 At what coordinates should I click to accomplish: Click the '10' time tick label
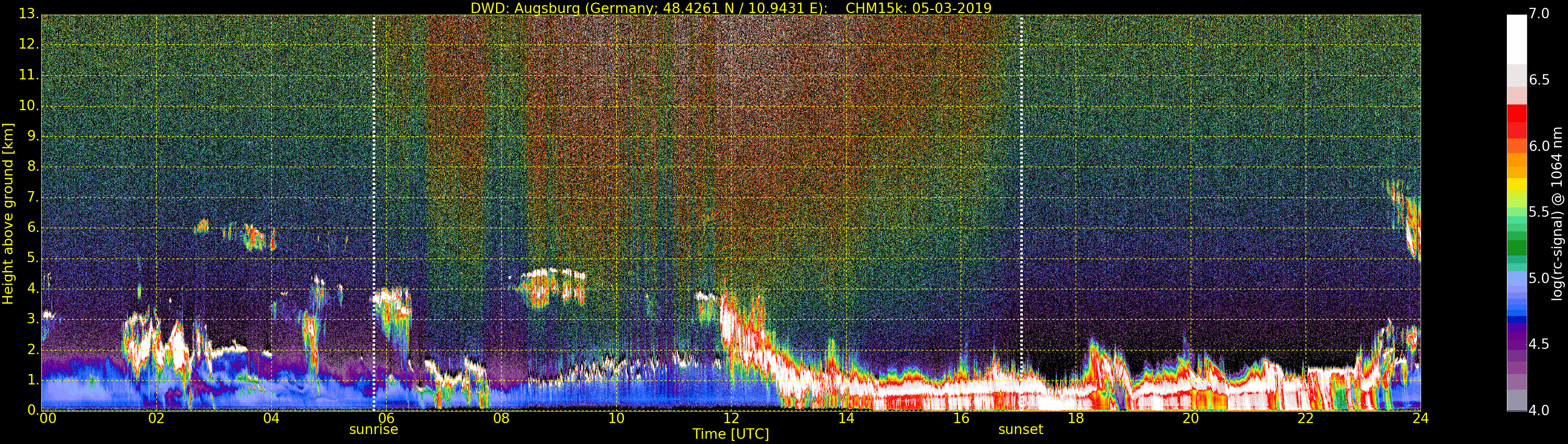[617, 418]
